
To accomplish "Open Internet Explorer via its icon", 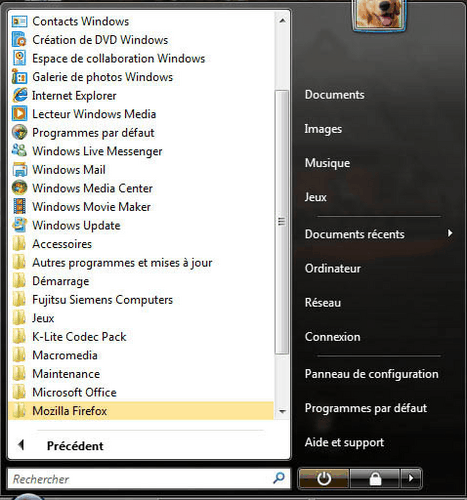I will (20, 95).
